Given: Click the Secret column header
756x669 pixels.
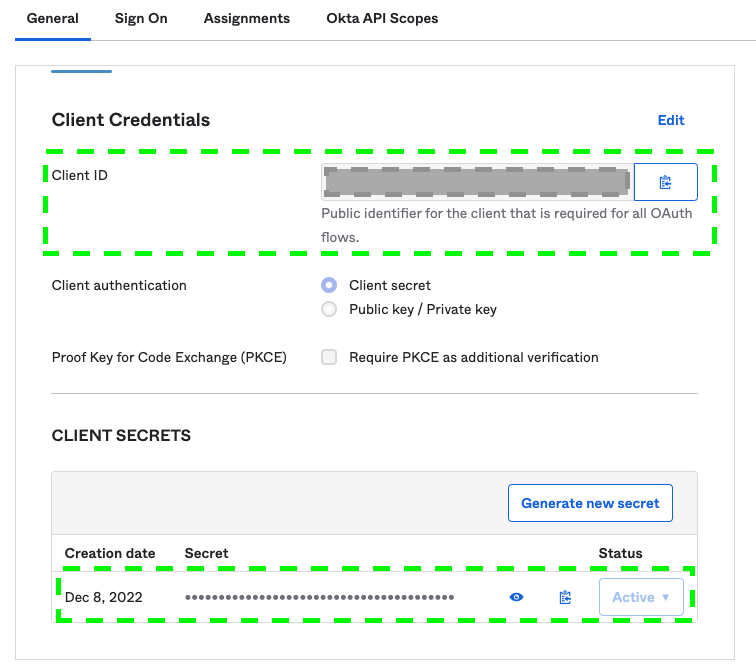Looking at the screenshot, I should point(207,553).
